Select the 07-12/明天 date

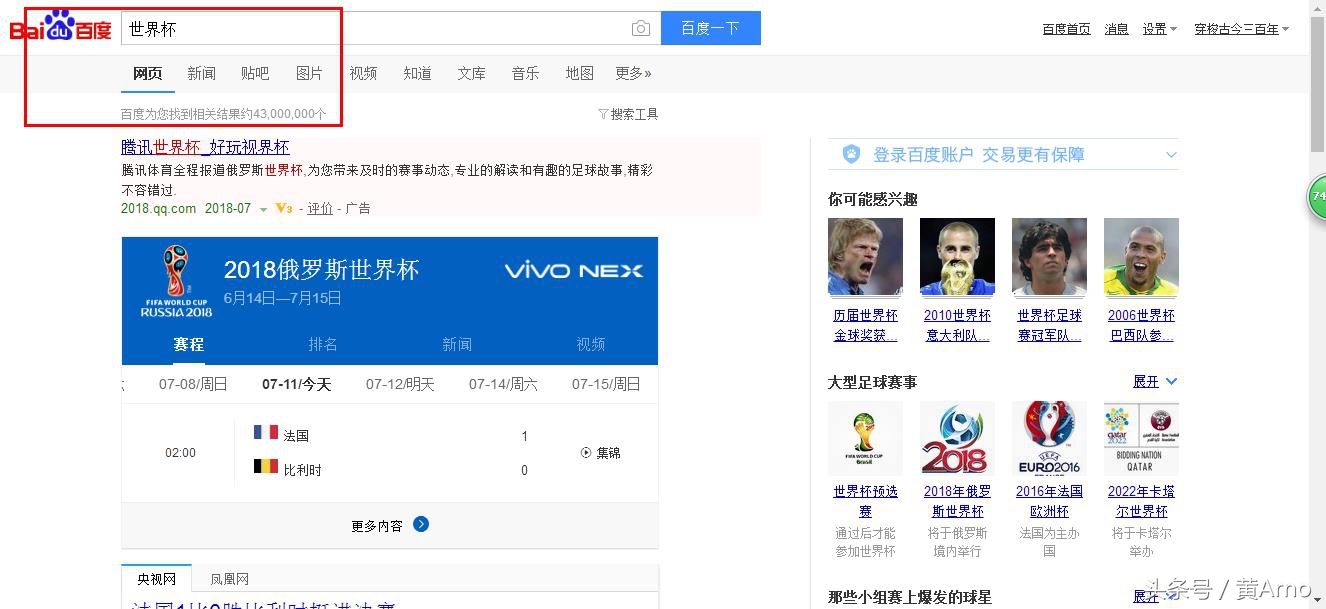(x=400, y=384)
